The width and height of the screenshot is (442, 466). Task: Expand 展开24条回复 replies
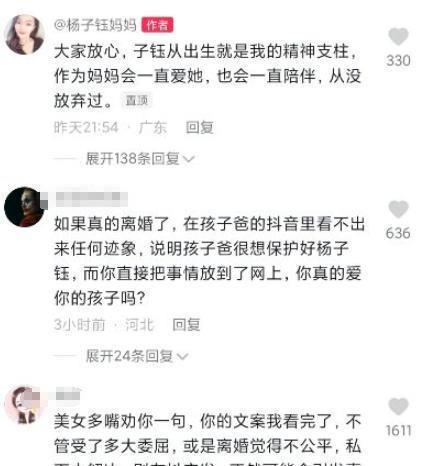click(129, 356)
